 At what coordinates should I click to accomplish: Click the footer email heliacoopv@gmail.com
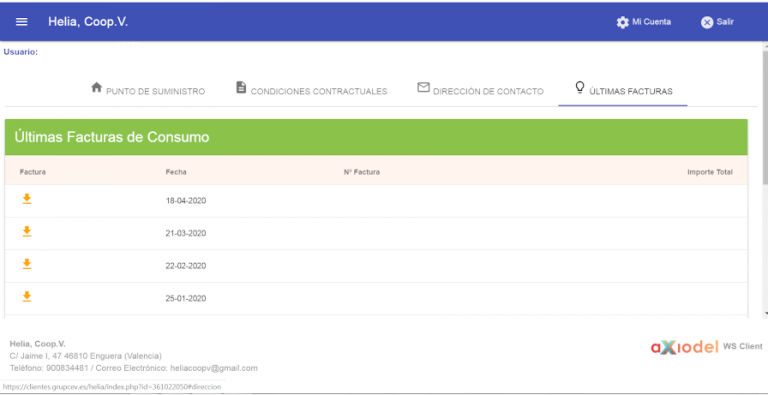214,368
